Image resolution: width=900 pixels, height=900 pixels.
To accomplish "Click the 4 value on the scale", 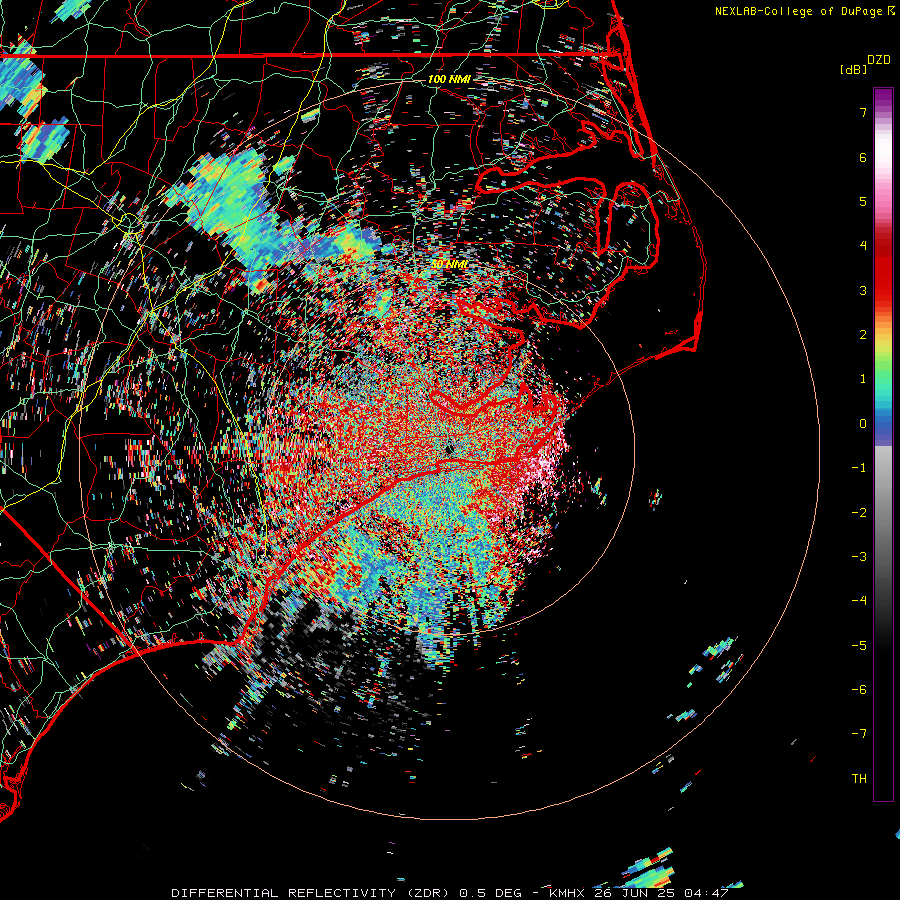I will (x=863, y=246).
